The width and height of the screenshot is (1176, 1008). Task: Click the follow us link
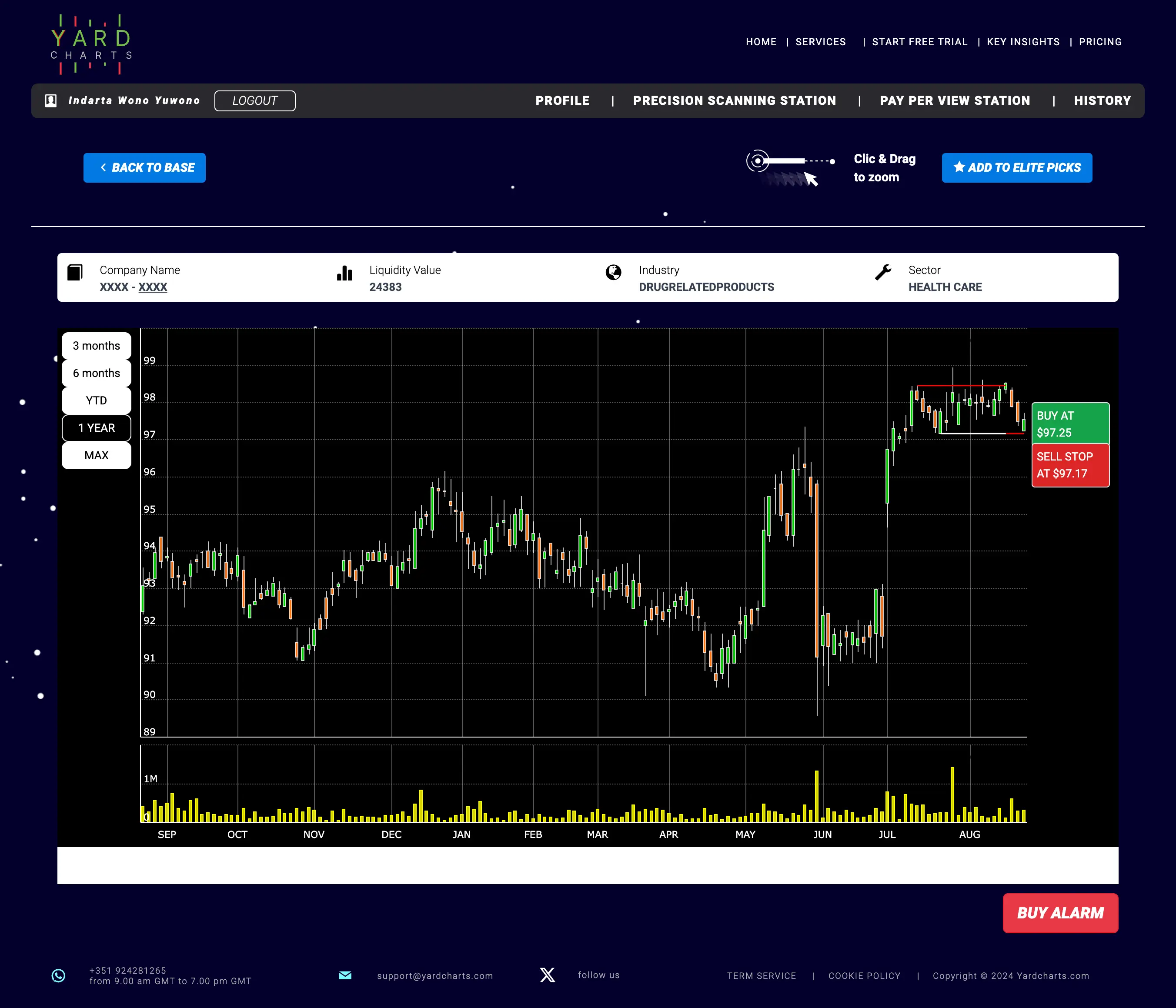point(599,975)
